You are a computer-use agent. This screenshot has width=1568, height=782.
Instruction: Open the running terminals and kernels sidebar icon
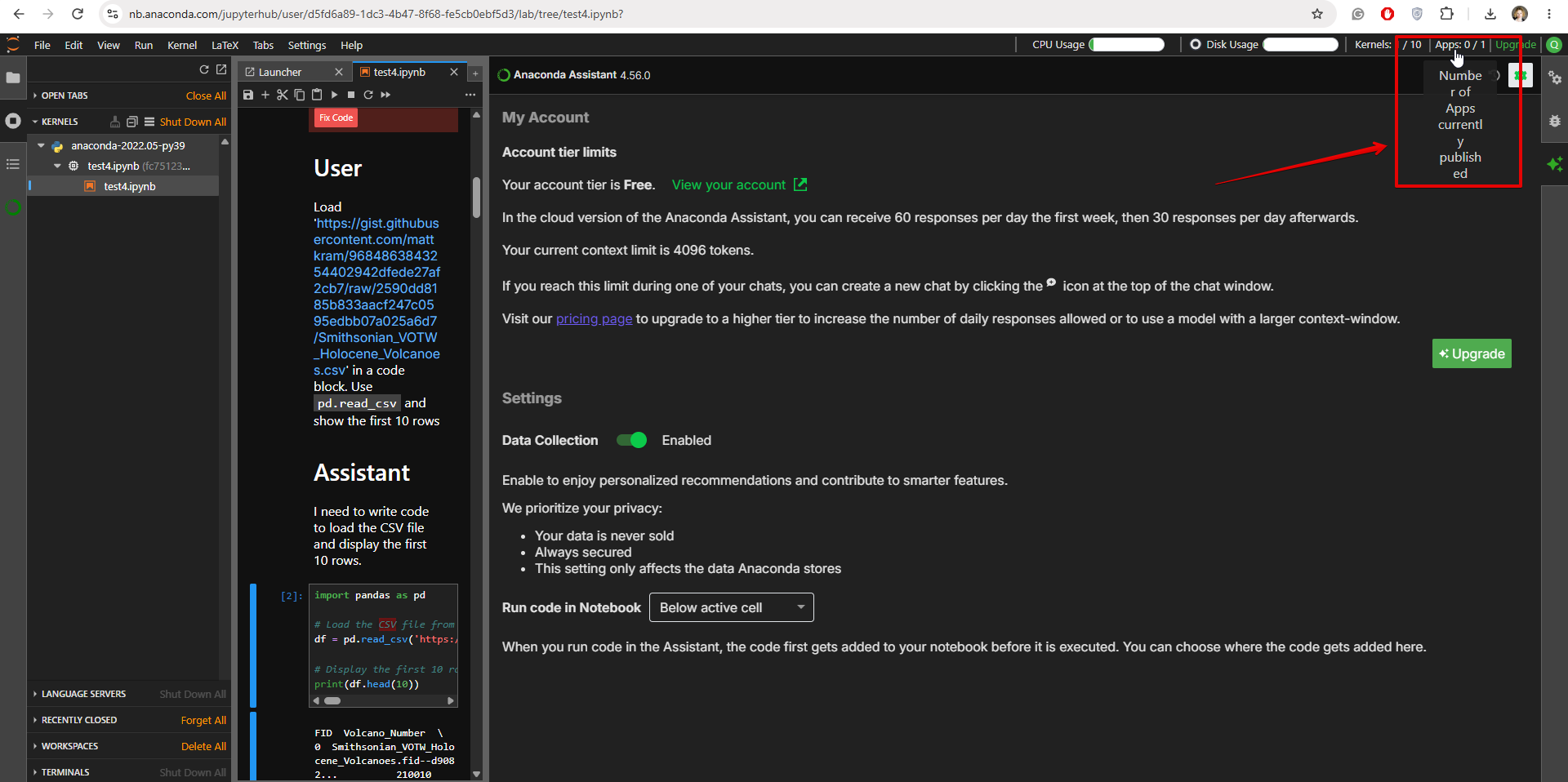click(x=13, y=121)
